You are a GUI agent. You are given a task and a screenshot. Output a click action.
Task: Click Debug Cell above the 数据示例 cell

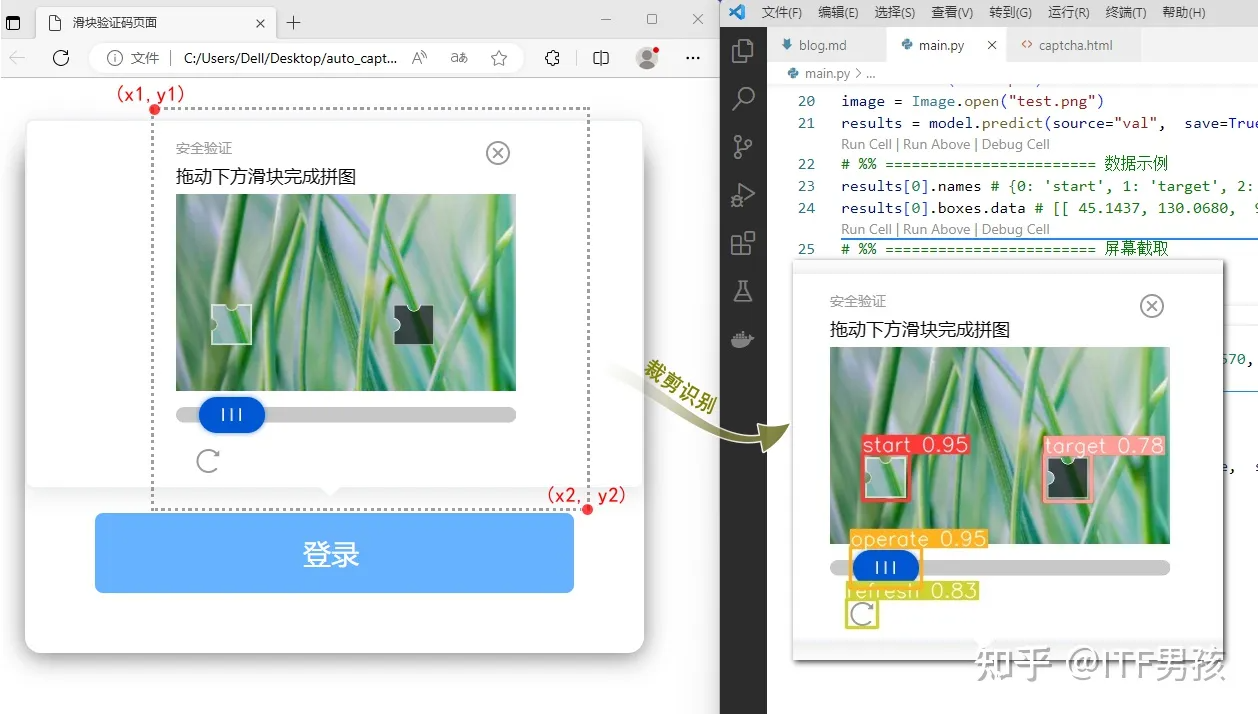coord(1016,144)
